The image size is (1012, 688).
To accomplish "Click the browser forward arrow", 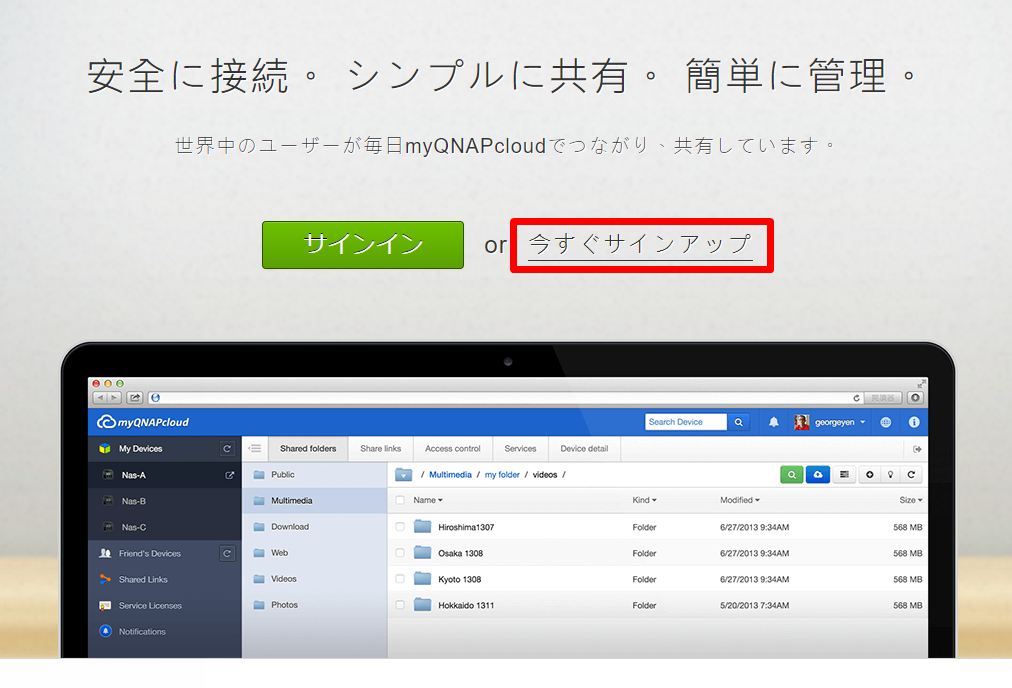I will (114, 398).
